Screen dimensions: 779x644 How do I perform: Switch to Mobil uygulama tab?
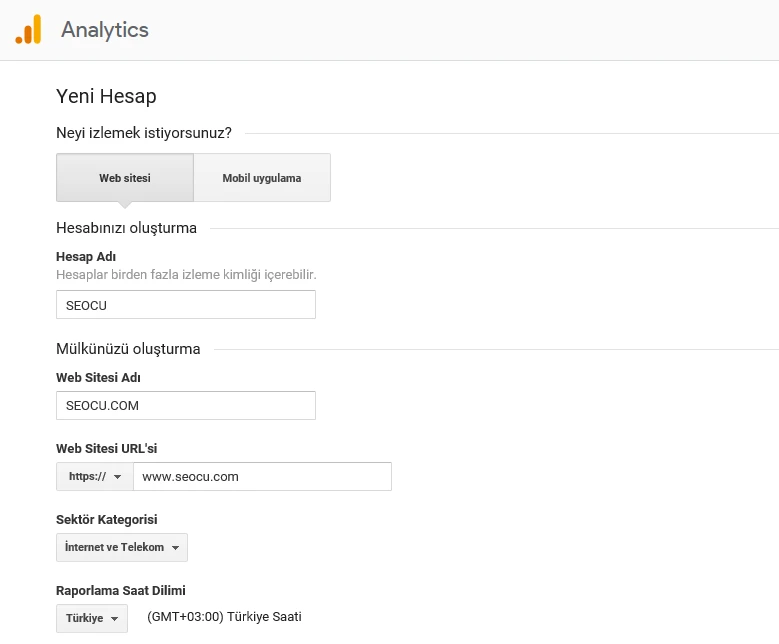[262, 177]
